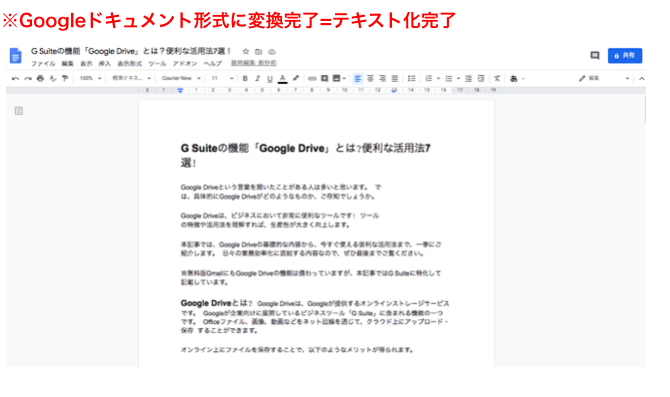Click the blue 共有 share button
The image size is (670, 397).
[x=625, y=56]
